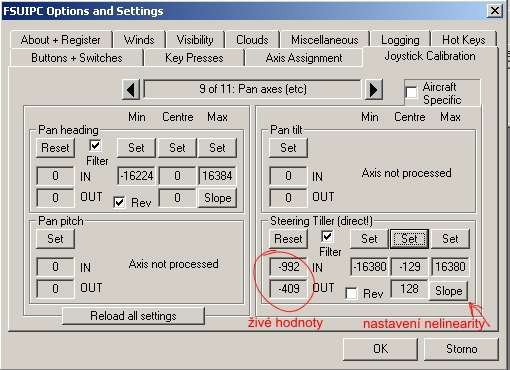Close the FSUIPC Options window
This screenshot has height=370, width=510.
click(x=495, y=11)
